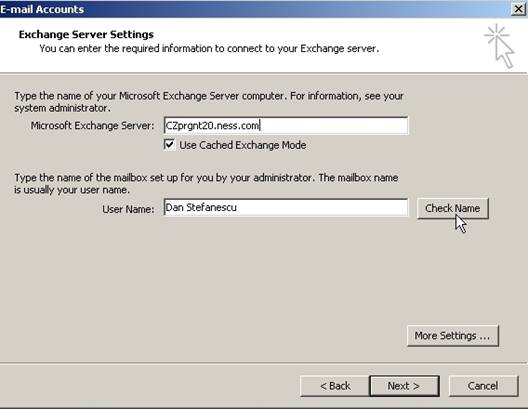Click the 'Use Cached Exchange Mode' label text

[x=242, y=145]
